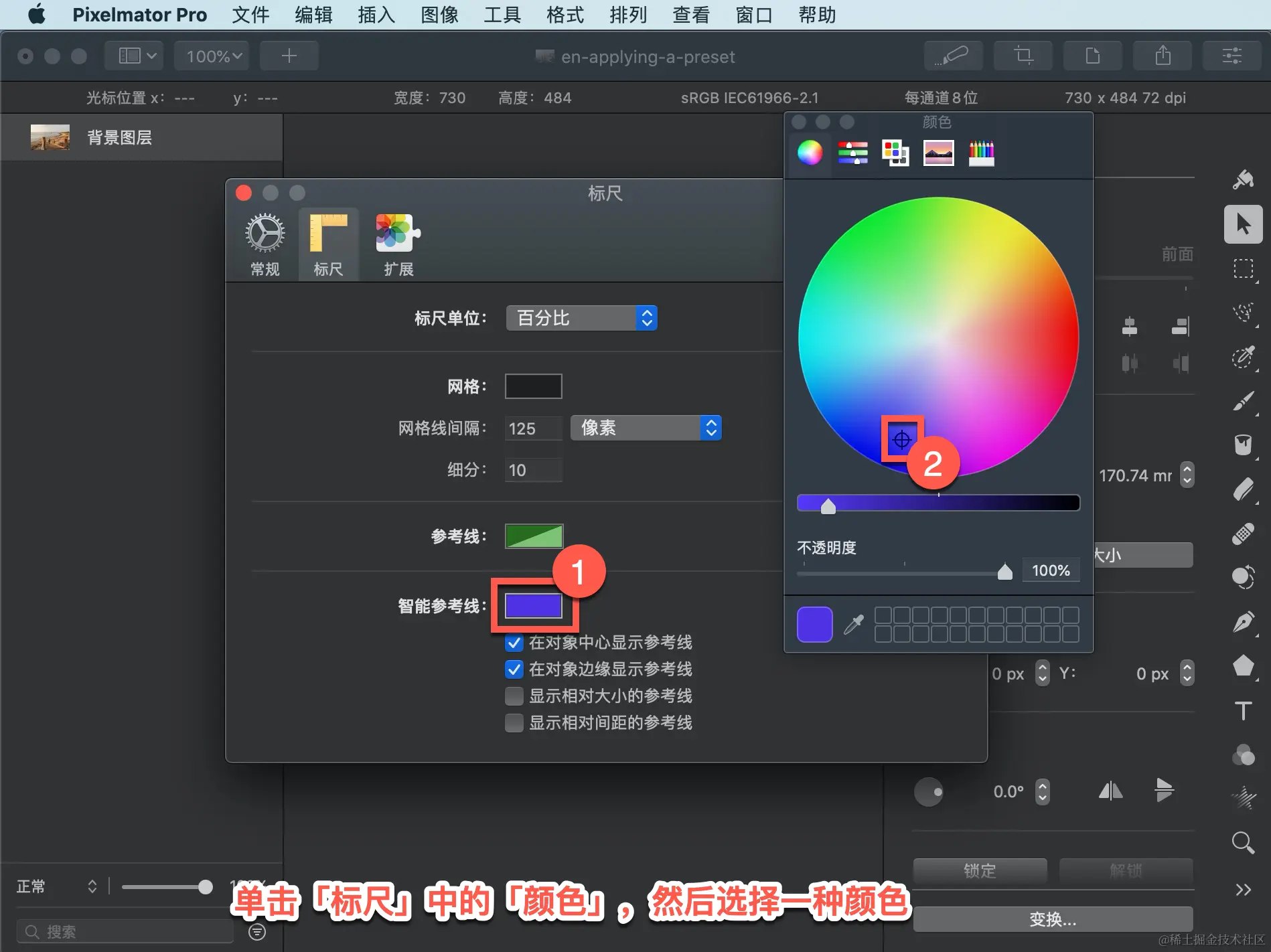Click the 解锁 button
1271x952 pixels.
pyautogui.click(x=1126, y=871)
